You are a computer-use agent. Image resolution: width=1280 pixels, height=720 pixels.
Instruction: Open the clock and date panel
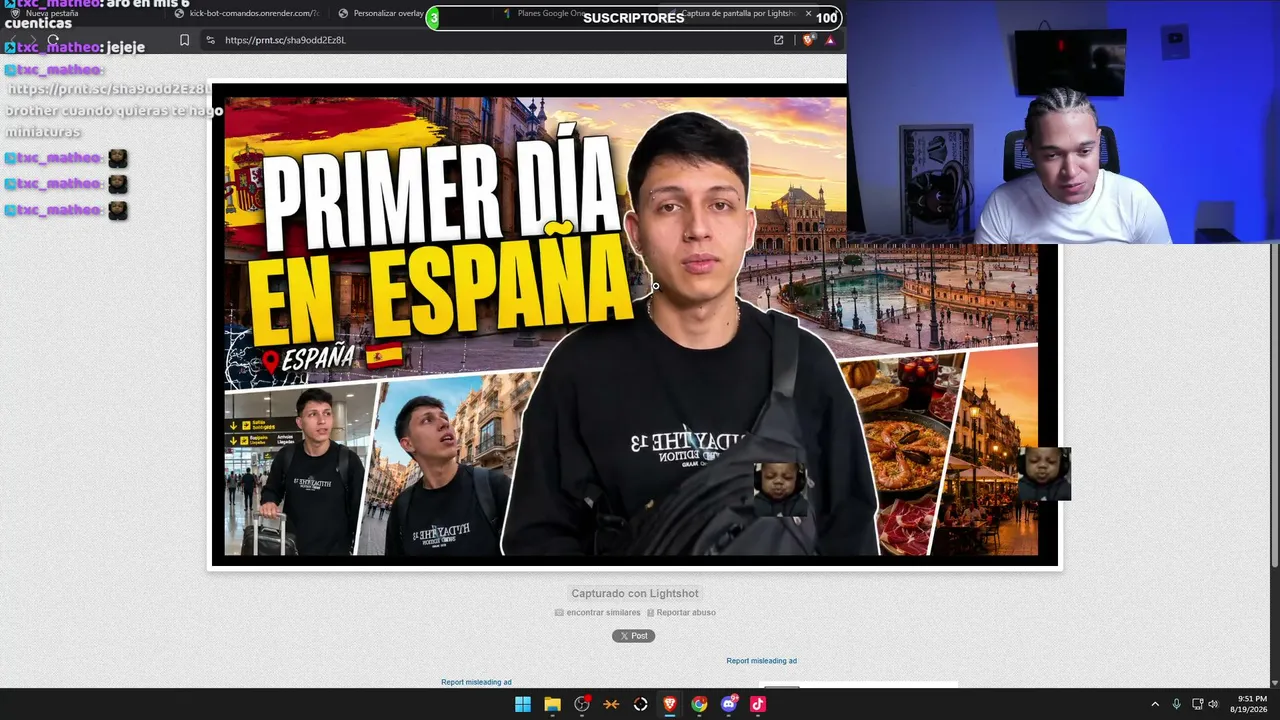(x=1252, y=704)
